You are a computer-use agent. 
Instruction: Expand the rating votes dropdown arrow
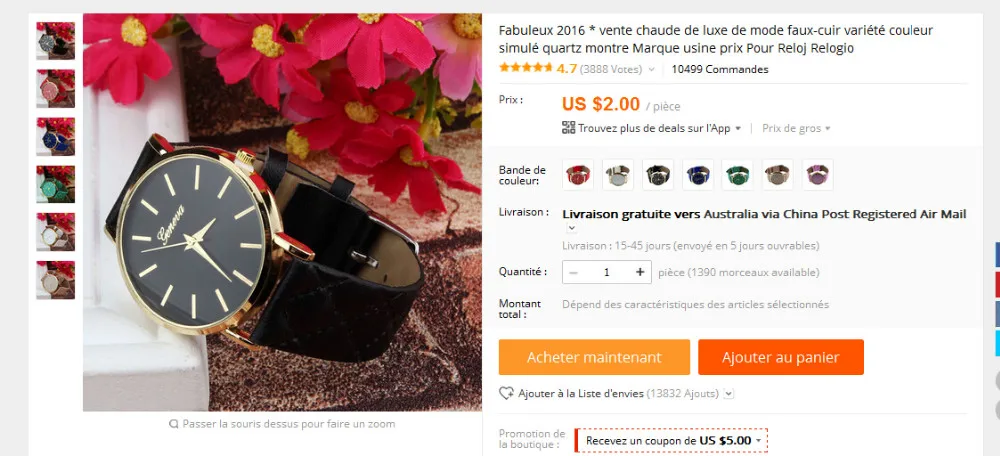coord(651,70)
